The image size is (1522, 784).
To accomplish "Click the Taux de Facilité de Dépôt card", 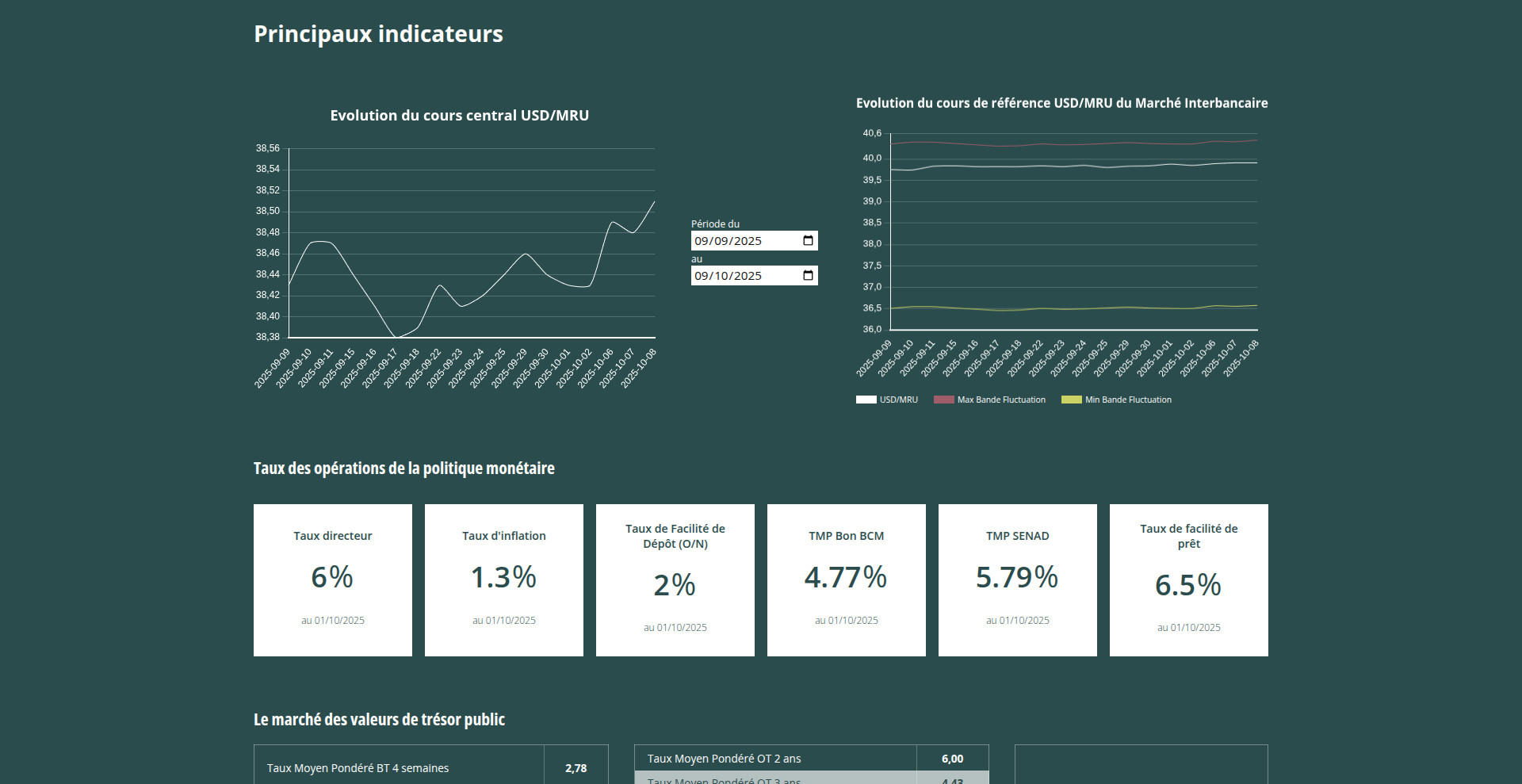I will (675, 579).
